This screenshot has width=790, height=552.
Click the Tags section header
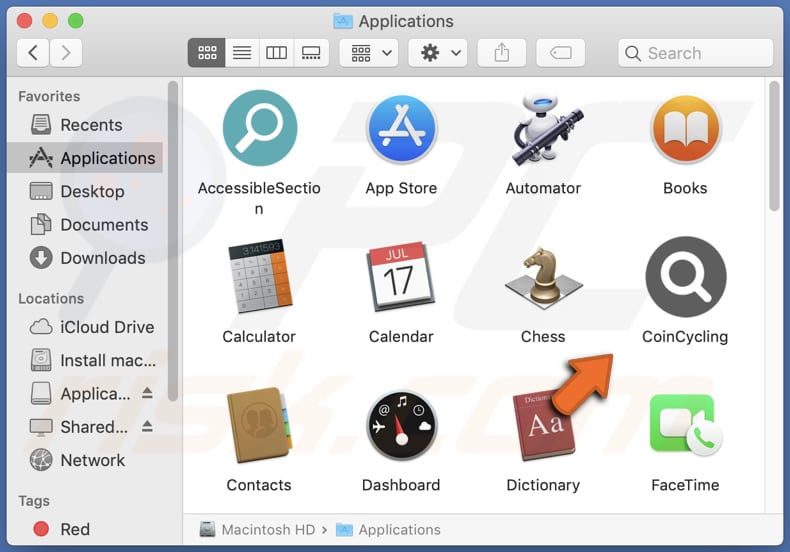[x=34, y=501]
